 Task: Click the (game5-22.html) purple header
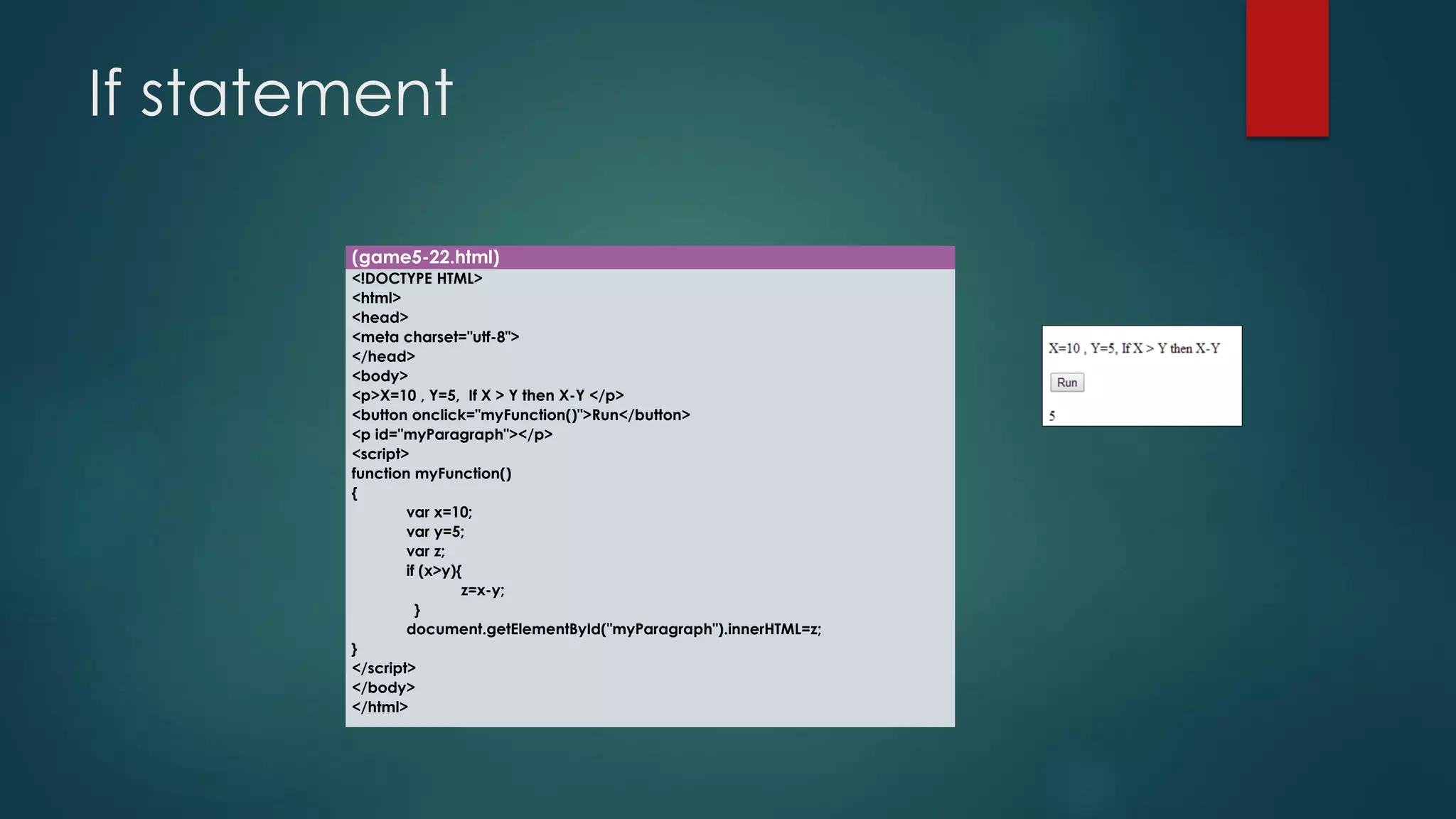pos(427,257)
